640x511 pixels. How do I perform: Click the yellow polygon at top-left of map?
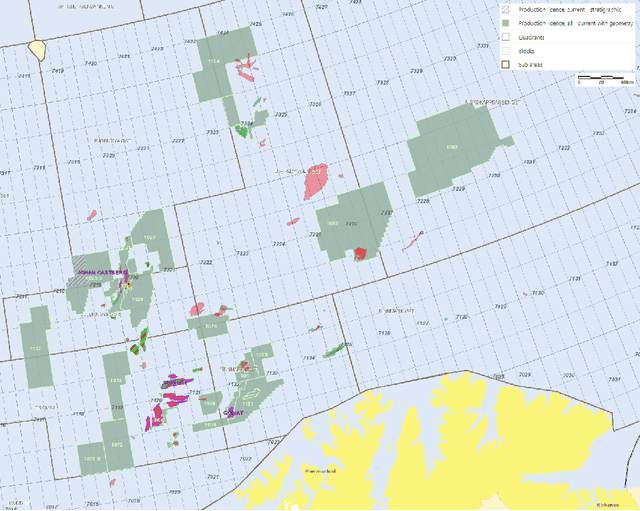(39, 49)
